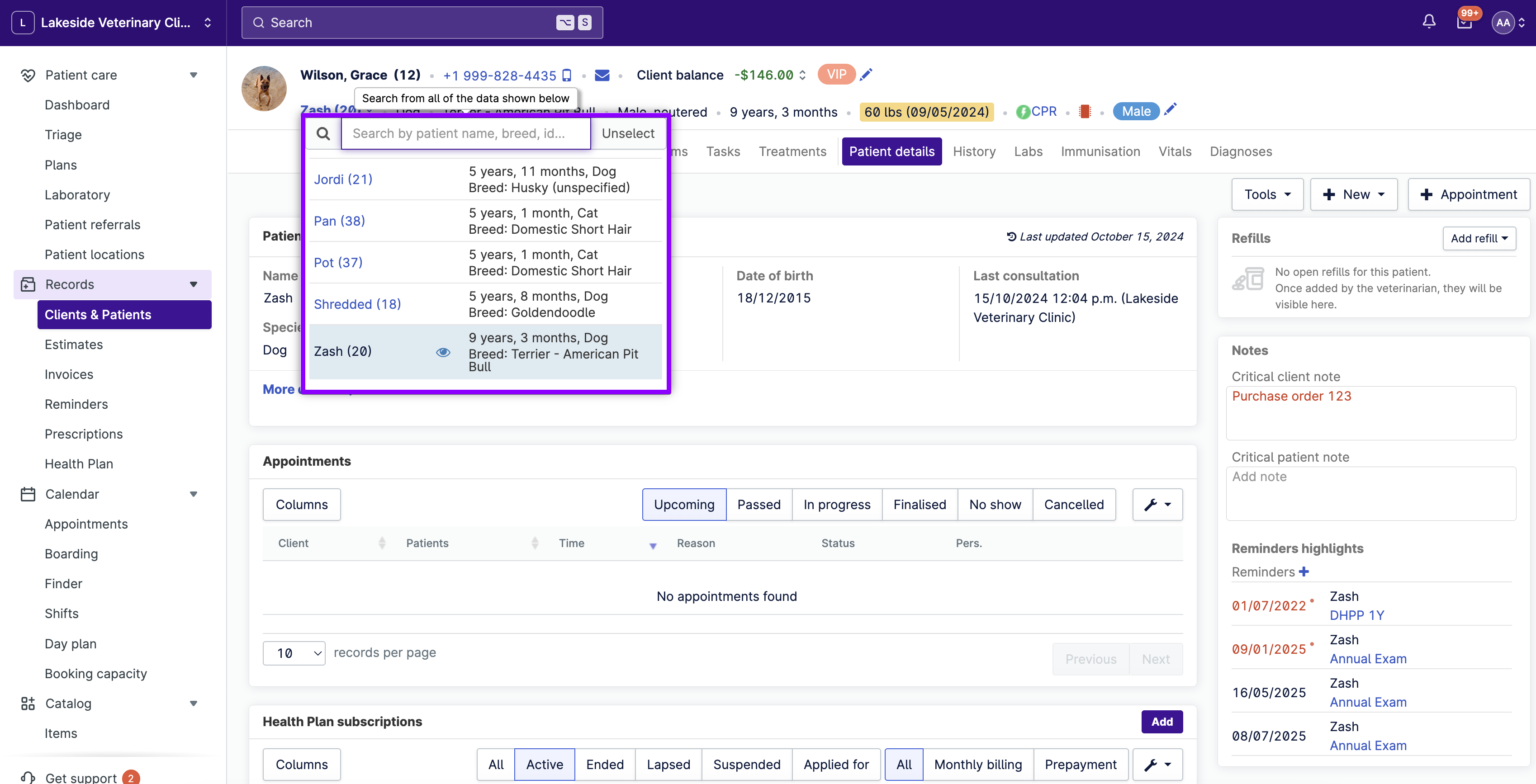1536x784 pixels.
Task: Click the Appointment button
Action: pyautogui.click(x=1469, y=194)
